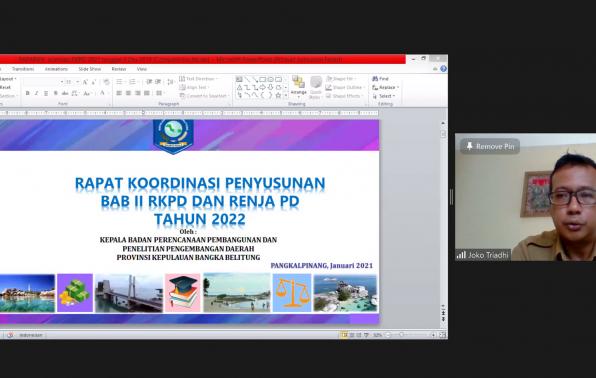Open Quick Styles gallery
The height and width of the screenshot is (378, 596).
tap(316, 87)
